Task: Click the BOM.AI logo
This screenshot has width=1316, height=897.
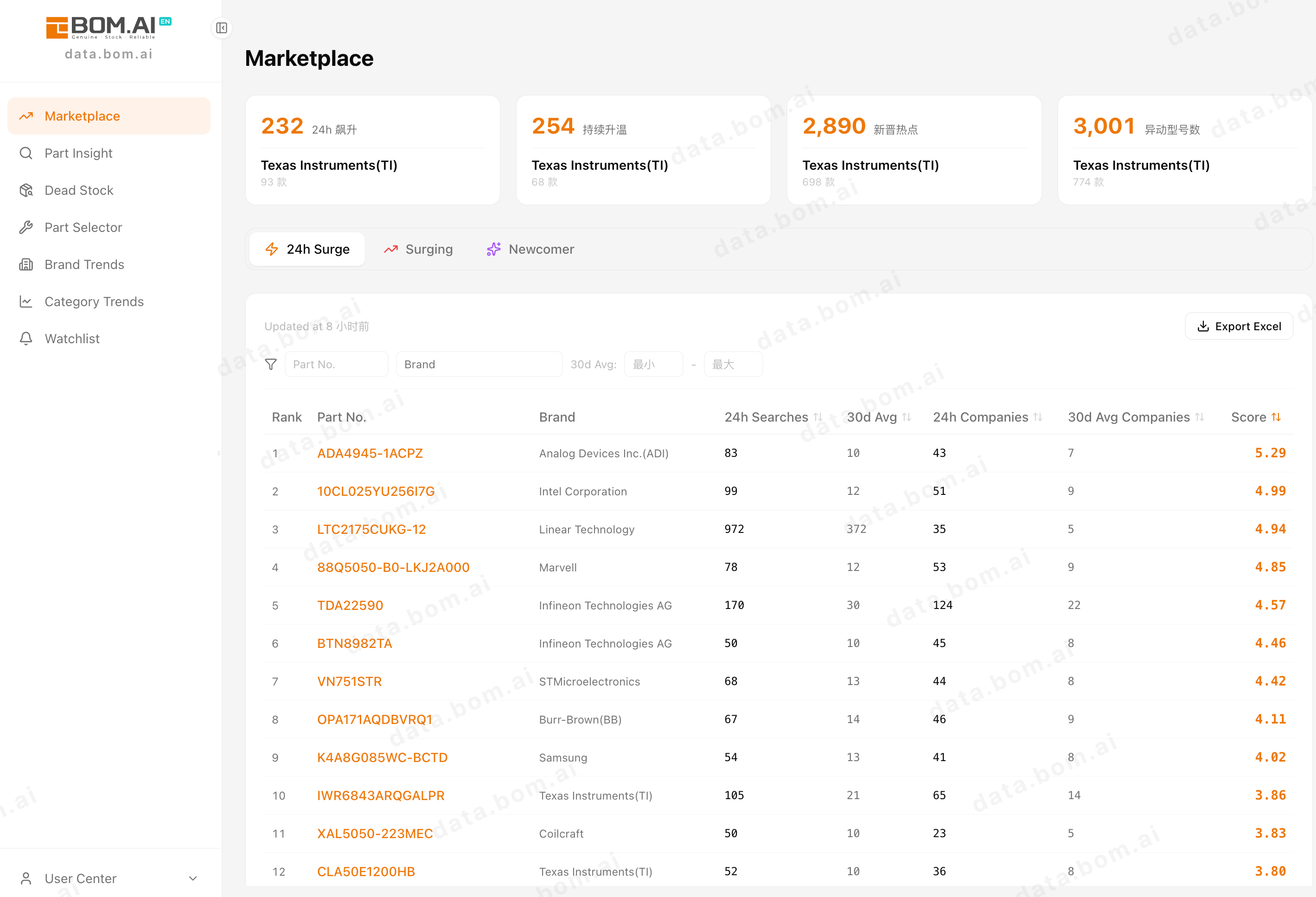Action: 109,28
